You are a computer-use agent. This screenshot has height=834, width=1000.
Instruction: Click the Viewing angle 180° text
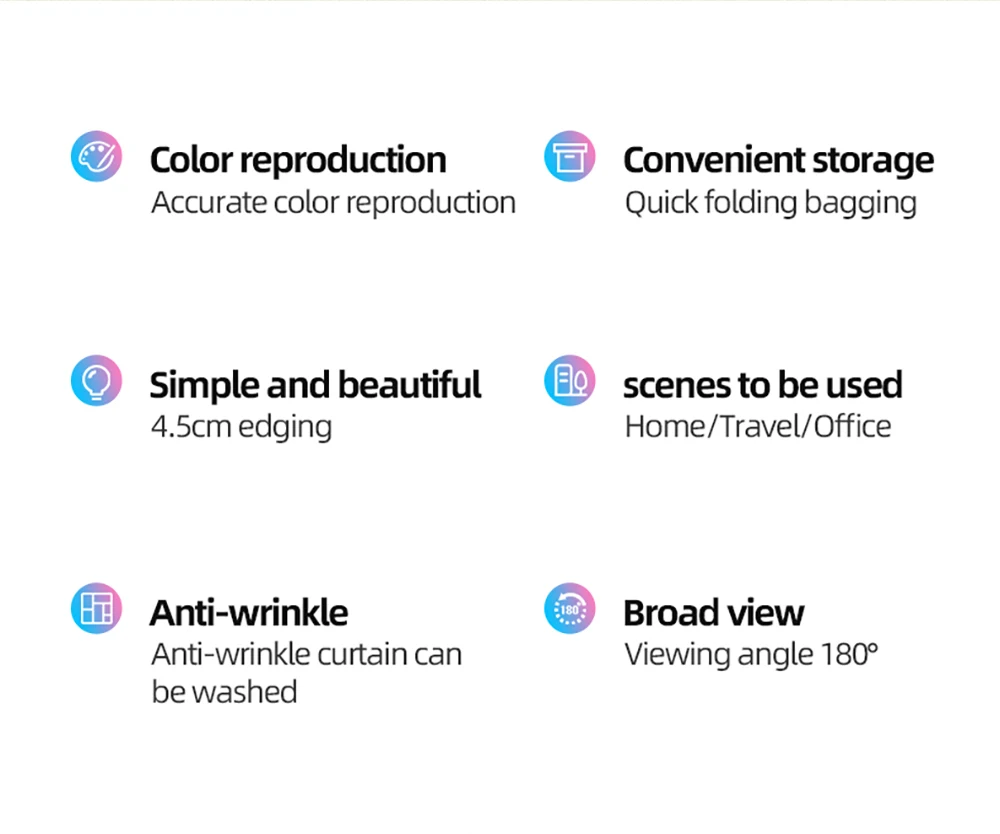(x=751, y=655)
